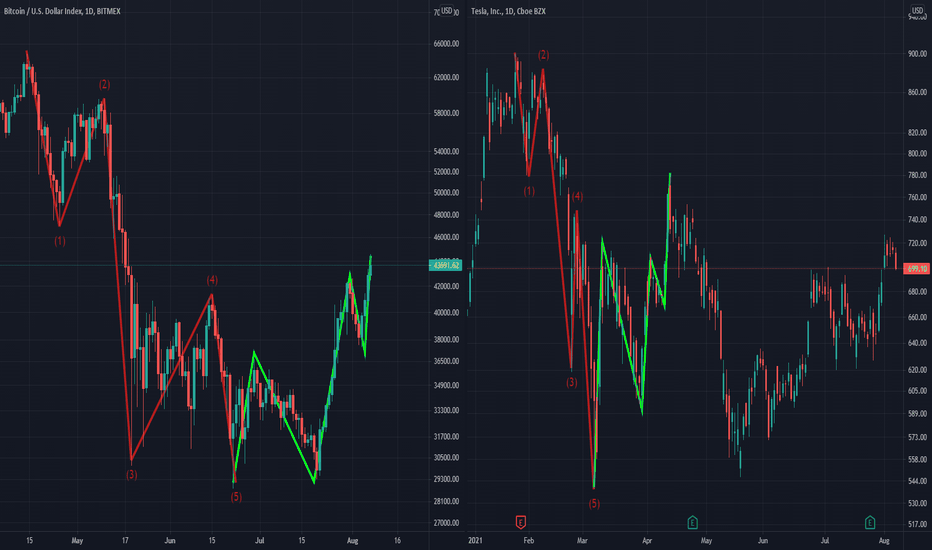The image size is (932, 550).
Task: Click 820.00 on Tesla price axis
Action: [917, 133]
